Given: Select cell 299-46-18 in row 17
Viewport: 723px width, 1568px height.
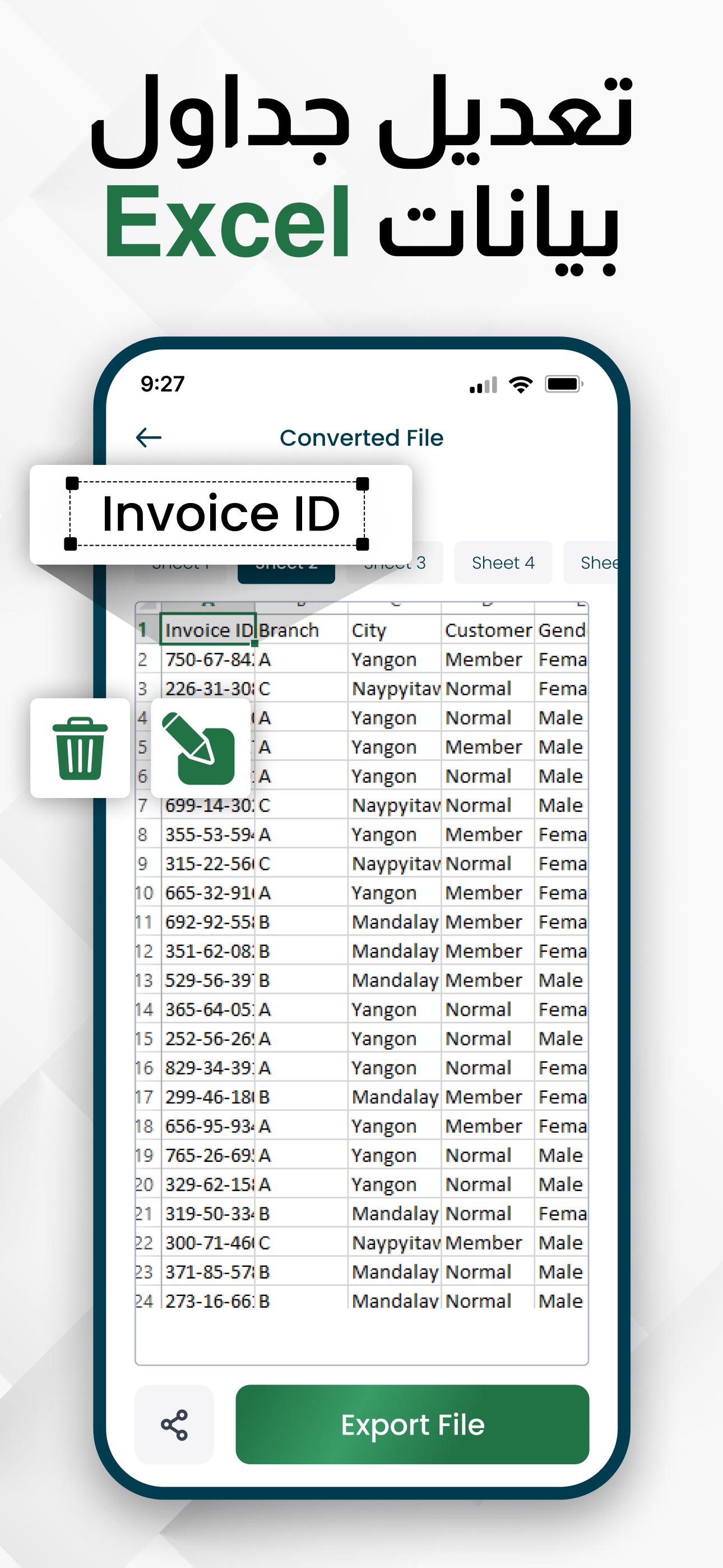Looking at the screenshot, I should [208, 1097].
